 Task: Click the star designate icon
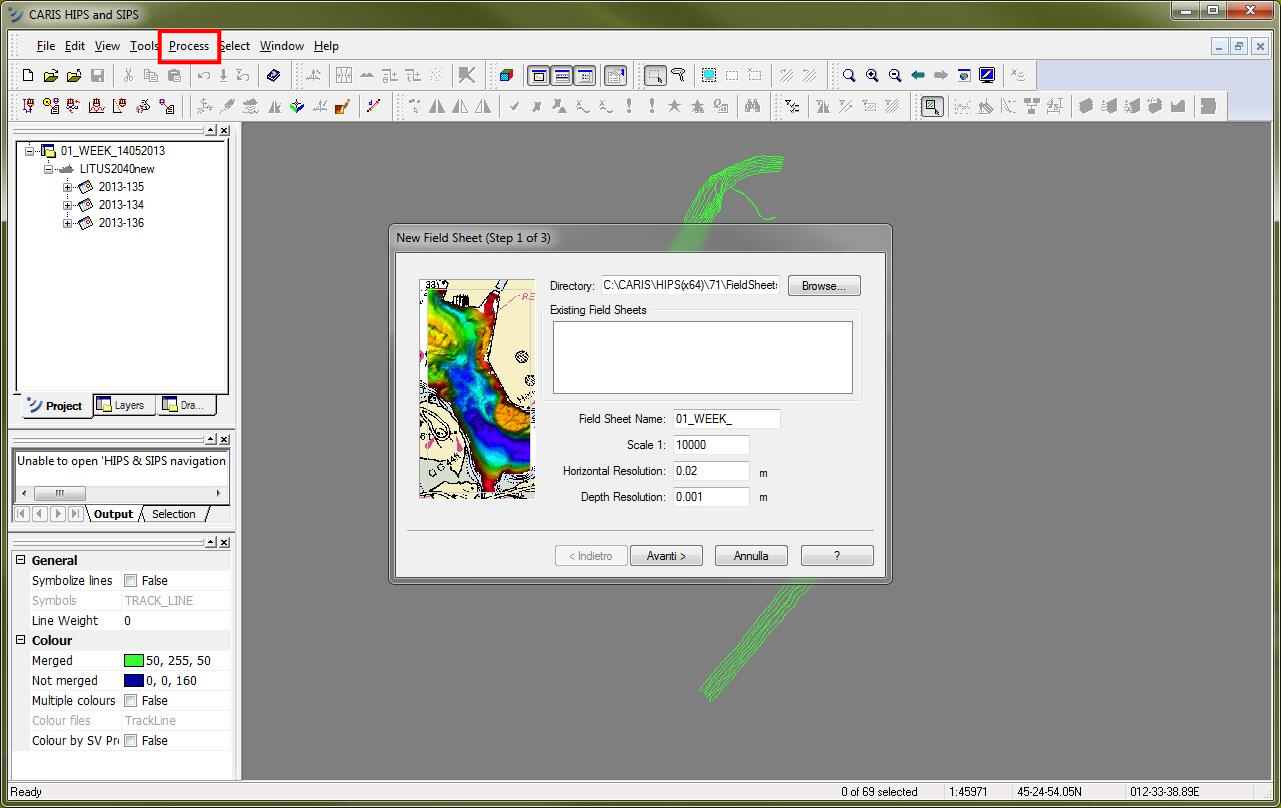point(674,105)
